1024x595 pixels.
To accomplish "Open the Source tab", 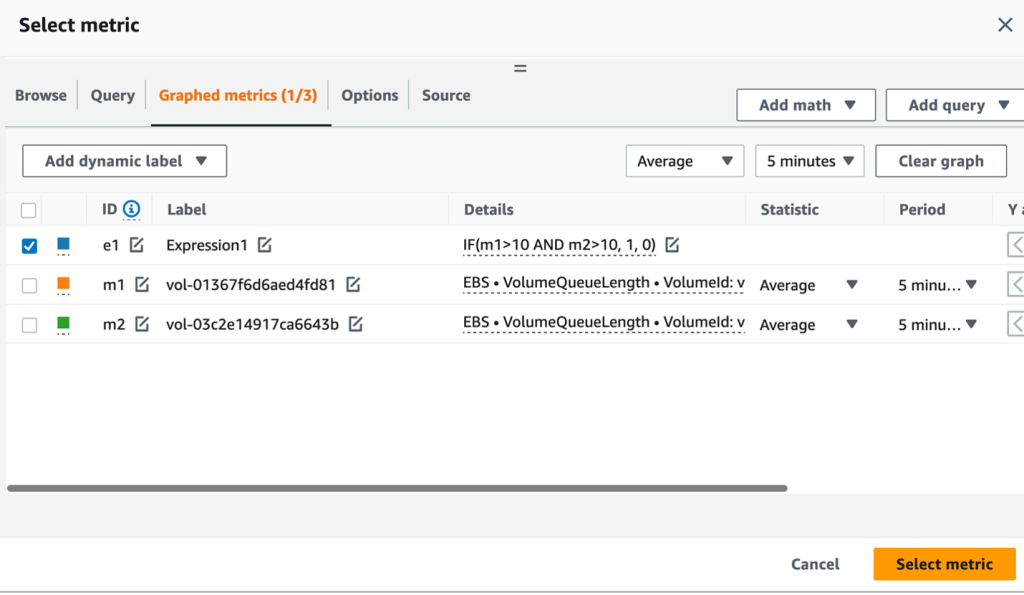I will [445, 95].
